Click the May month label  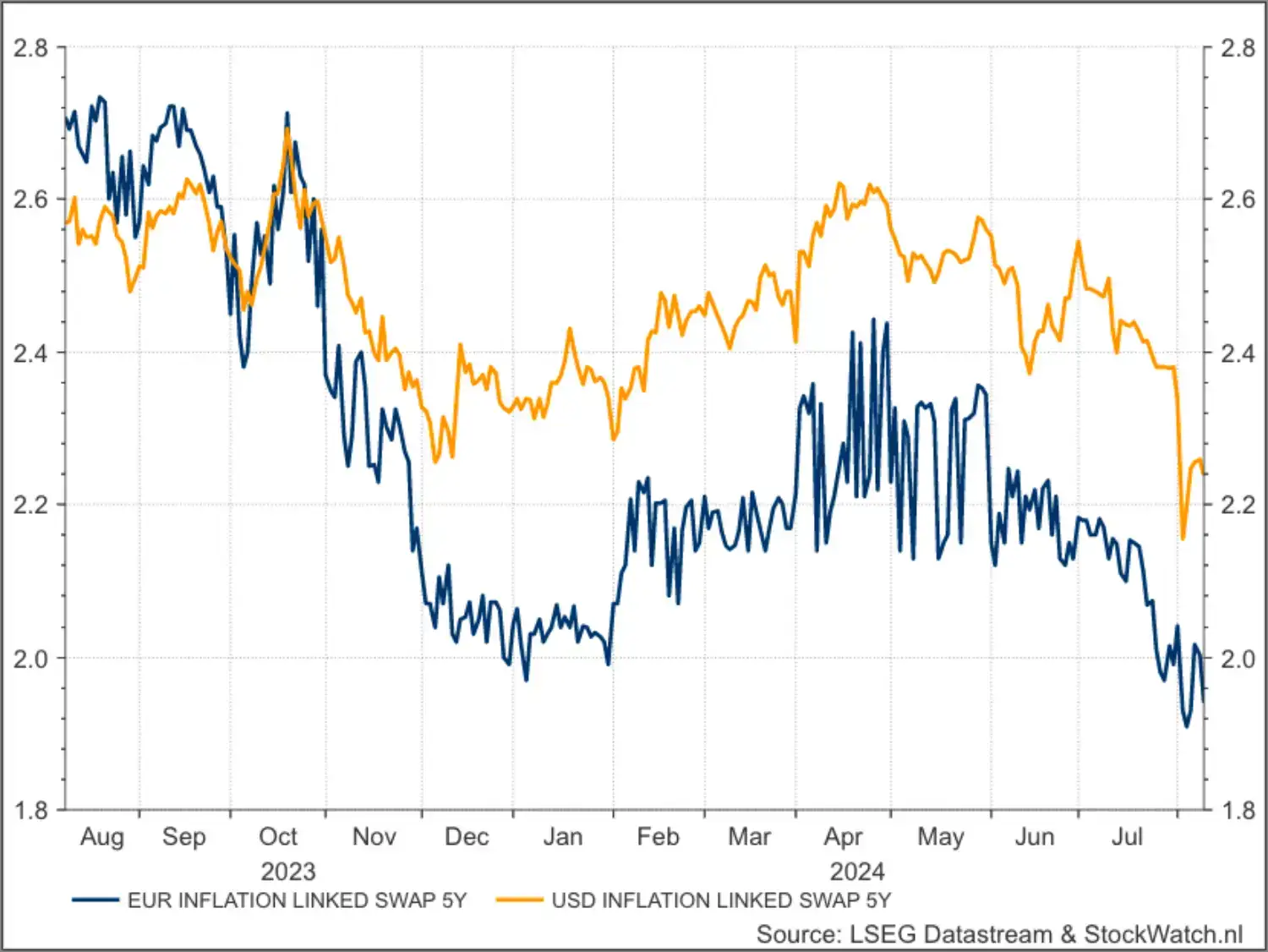[x=941, y=837]
